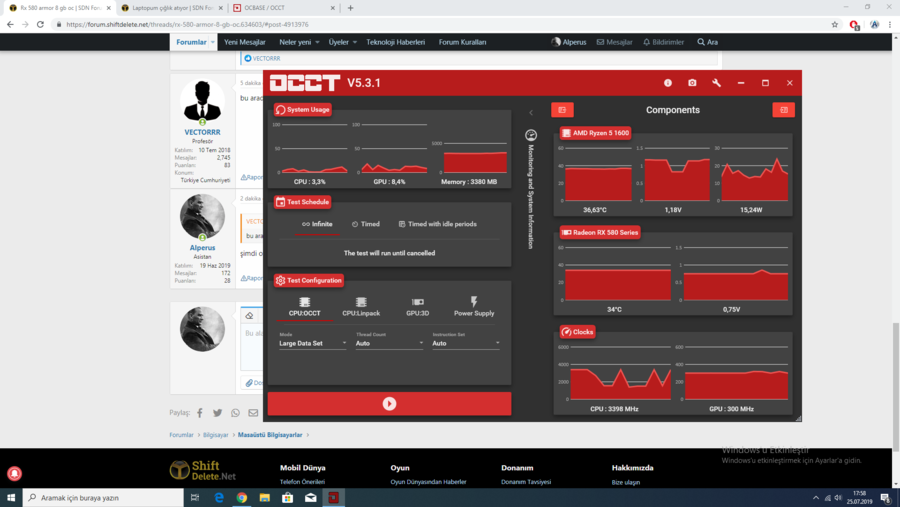Image resolution: width=900 pixels, height=507 pixels.
Task: Open a new browser tab
Action: (350, 8)
